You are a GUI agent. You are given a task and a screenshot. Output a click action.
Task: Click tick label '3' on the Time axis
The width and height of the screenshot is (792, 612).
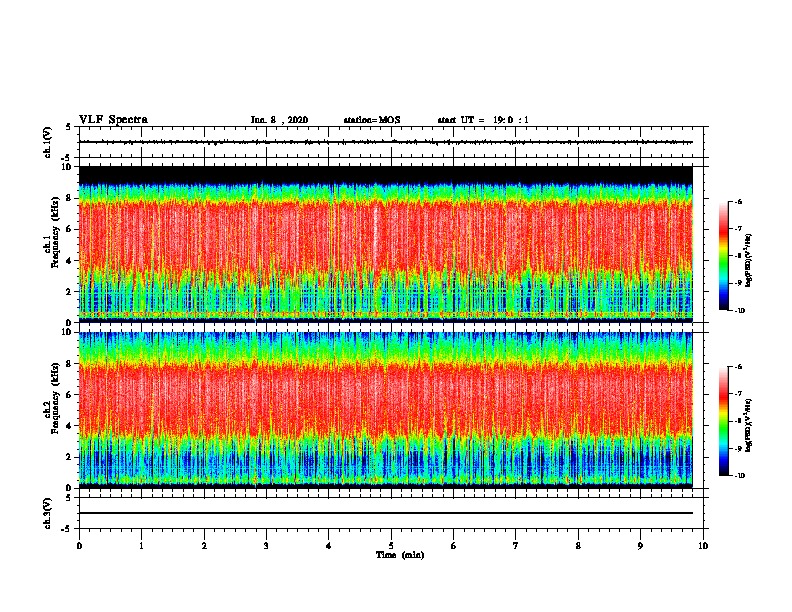pos(266,546)
